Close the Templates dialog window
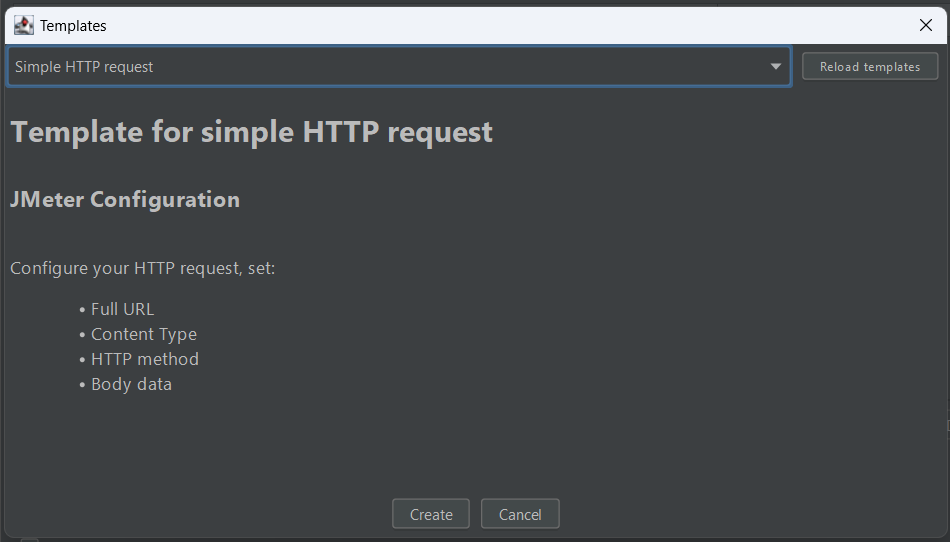The width and height of the screenshot is (950, 542). [925, 25]
